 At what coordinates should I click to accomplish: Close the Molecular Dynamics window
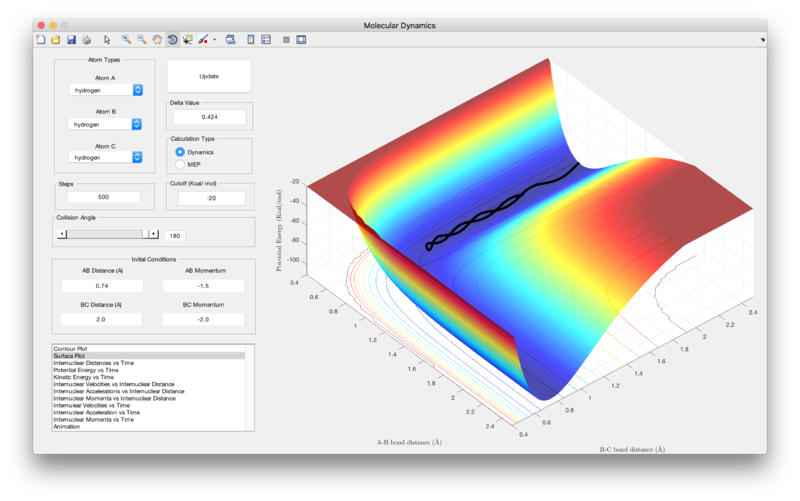pos(41,25)
